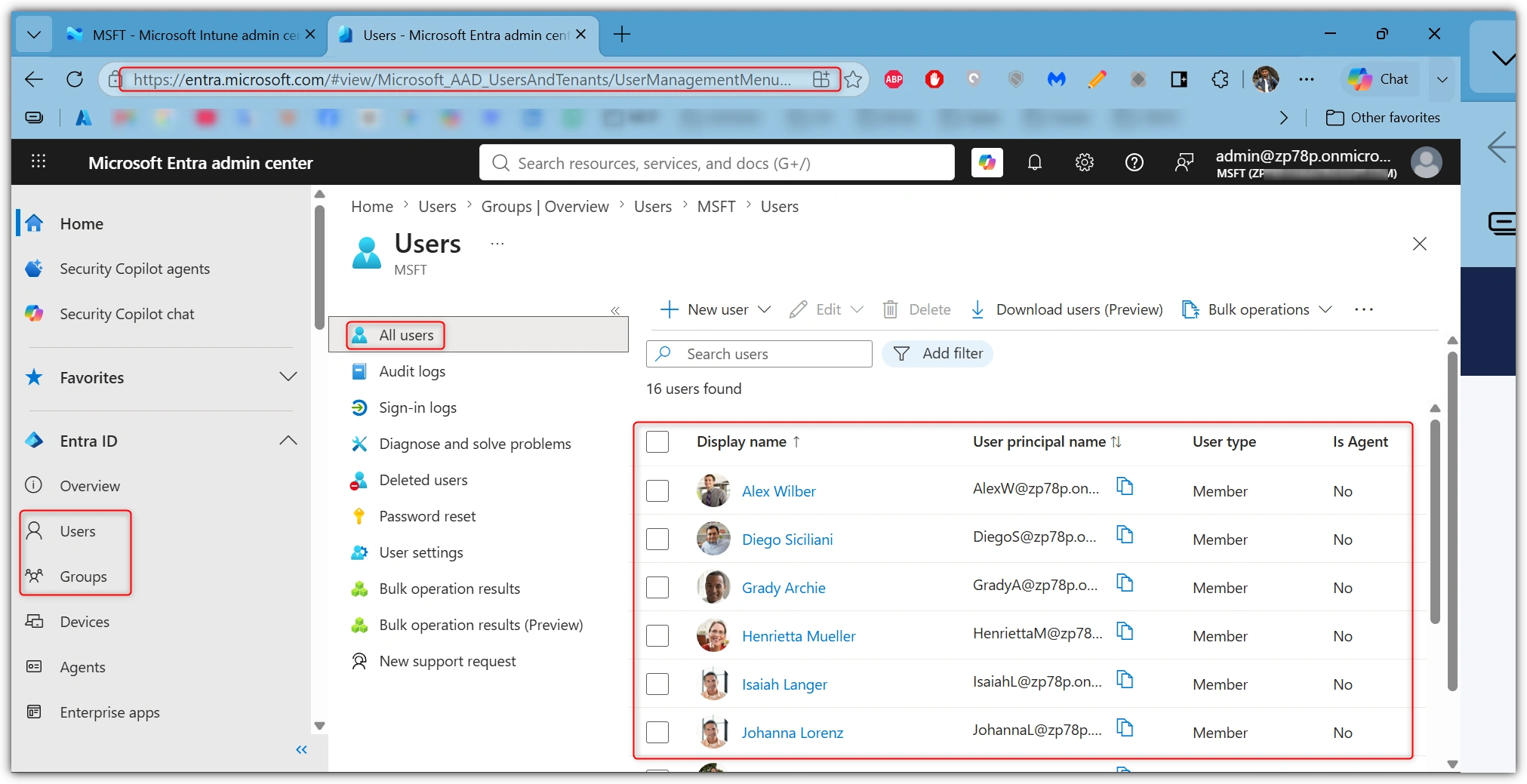Viewport: 1527px width, 784px height.
Task: Copy Henrietta Mueller's user principal name
Action: [1125, 632]
